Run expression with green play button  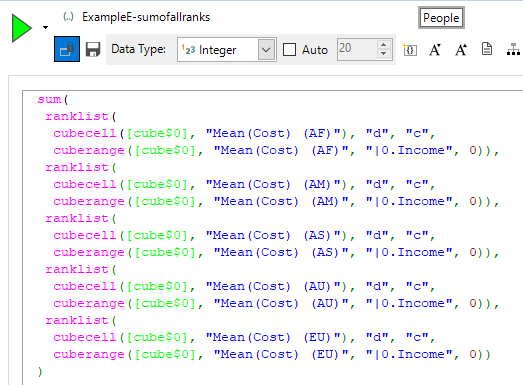22,28
